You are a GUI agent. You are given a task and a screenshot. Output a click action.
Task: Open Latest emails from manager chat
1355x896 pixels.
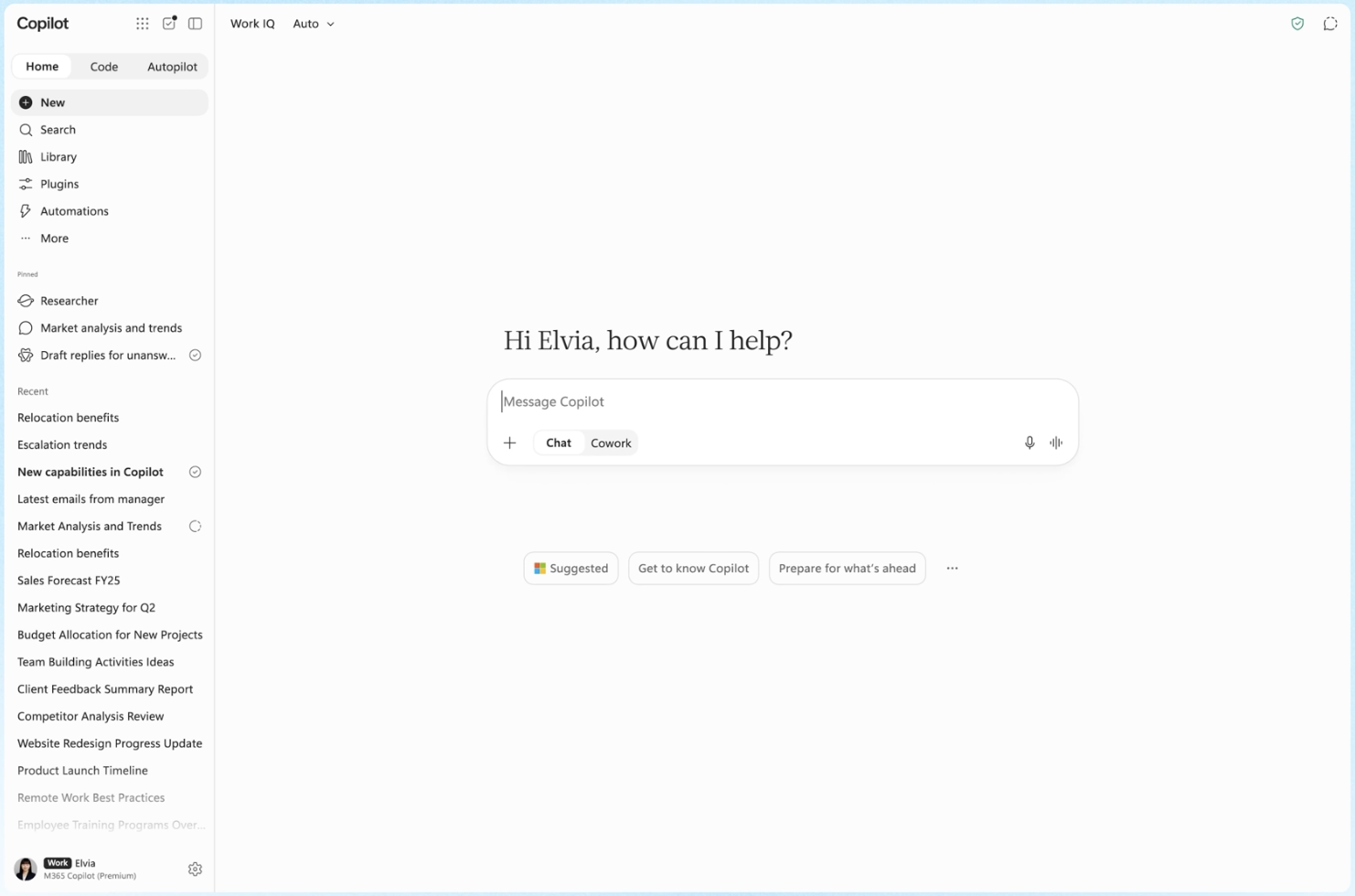pos(91,499)
